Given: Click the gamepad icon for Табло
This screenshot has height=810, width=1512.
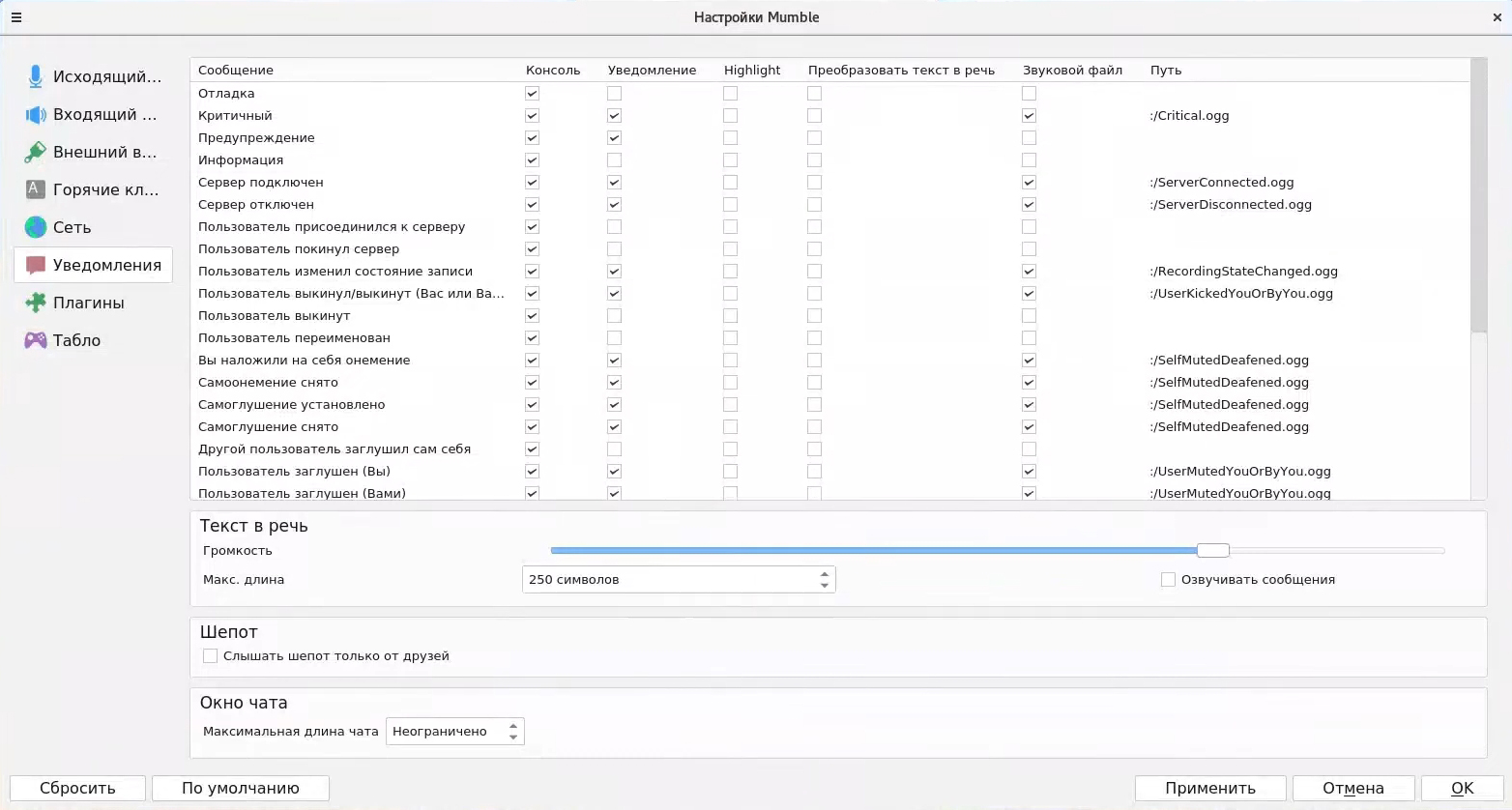Looking at the screenshot, I should click(36, 340).
